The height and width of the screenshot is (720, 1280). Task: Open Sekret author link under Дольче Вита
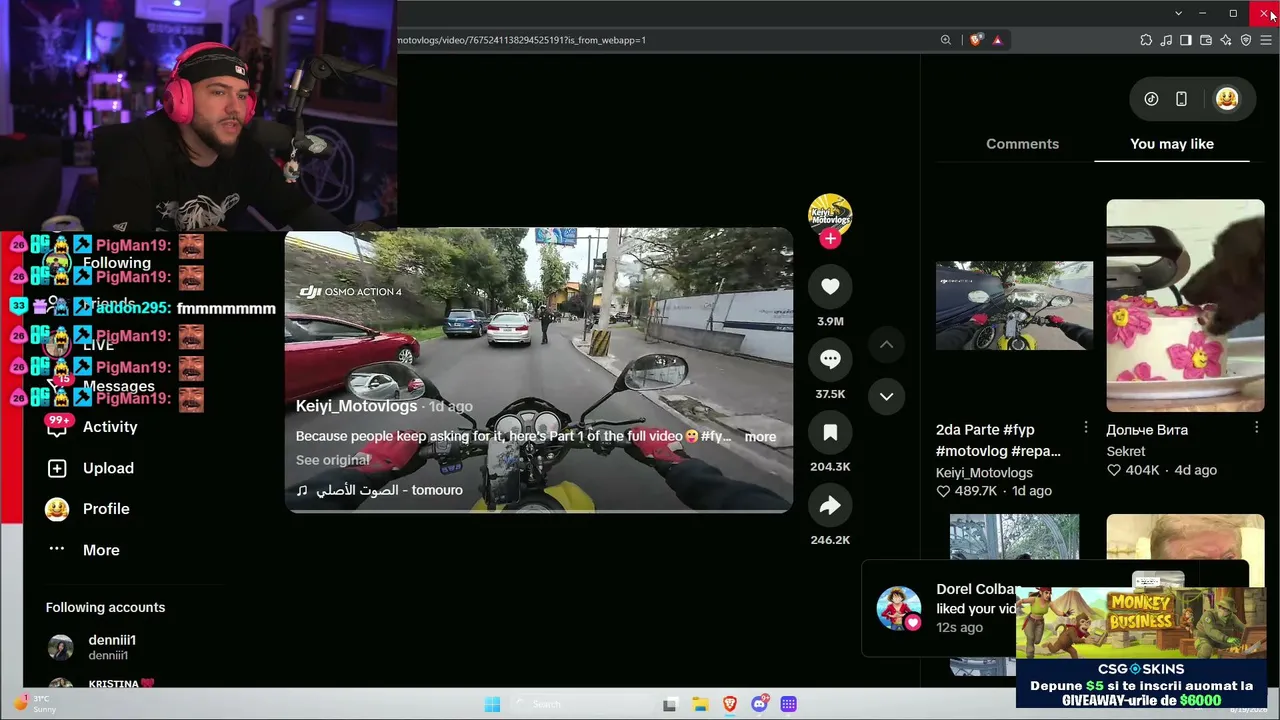(1126, 451)
